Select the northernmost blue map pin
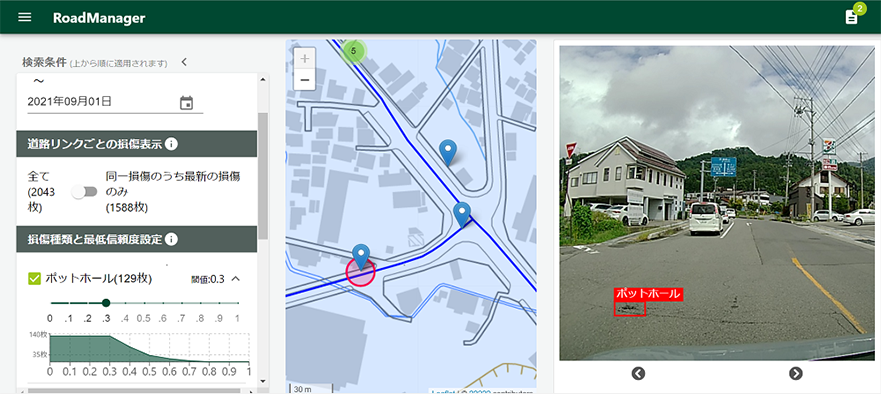 (448, 152)
